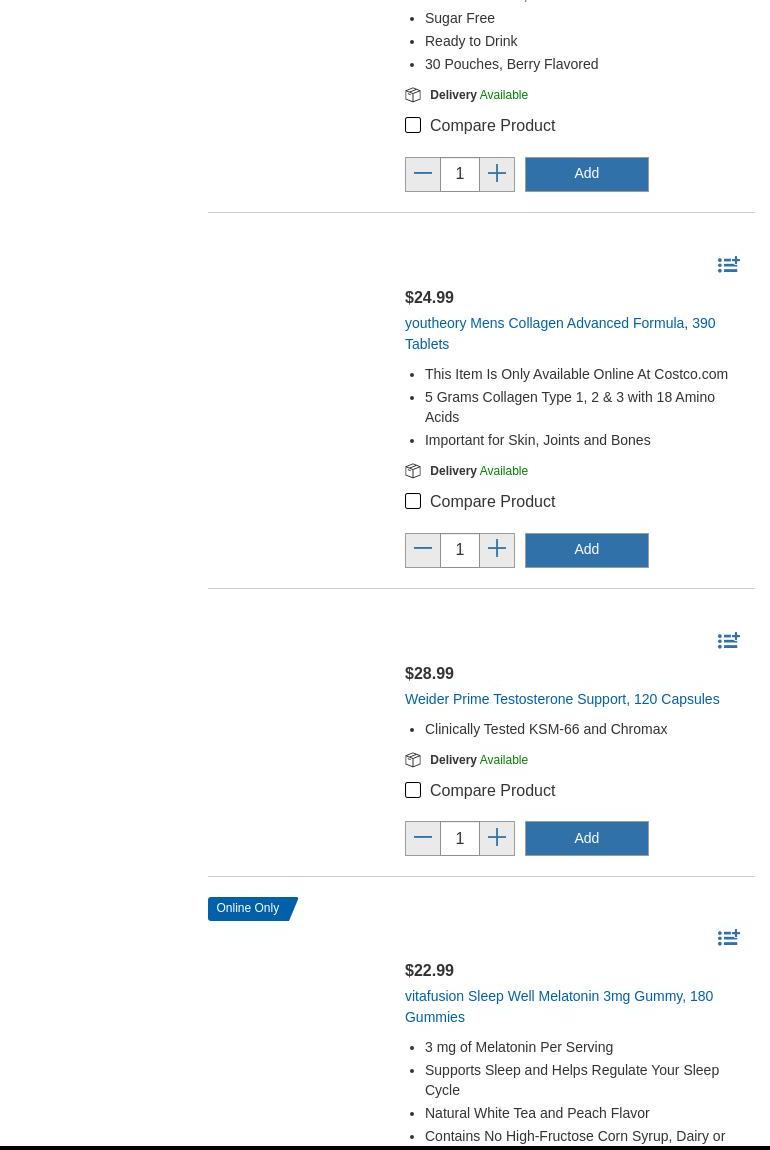Decrease quantity for berry flavored pouches item
Screen dimensions: 770x1150
click(423, 174)
